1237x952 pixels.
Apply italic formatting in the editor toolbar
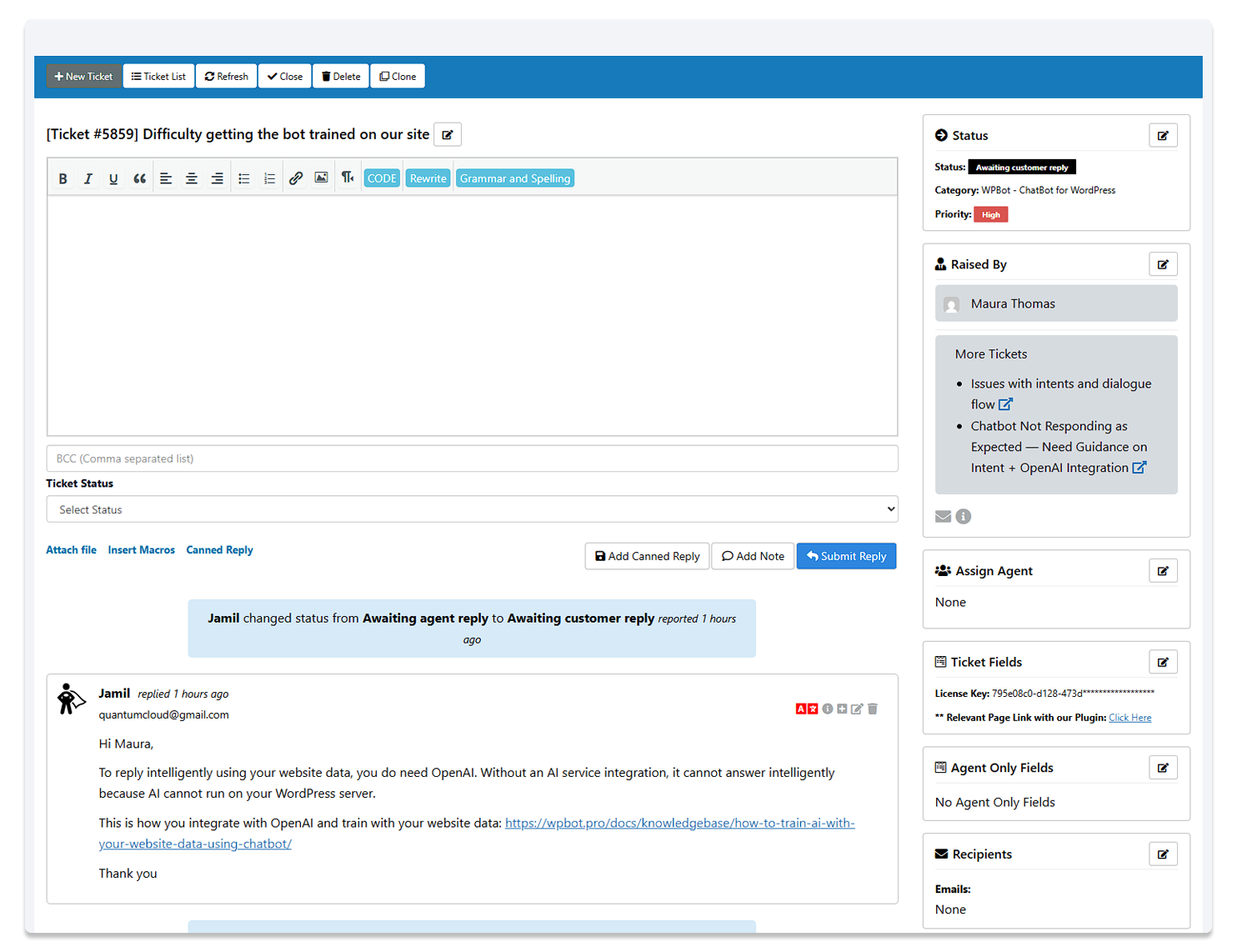pyautogui.click(x=88, y=178)
